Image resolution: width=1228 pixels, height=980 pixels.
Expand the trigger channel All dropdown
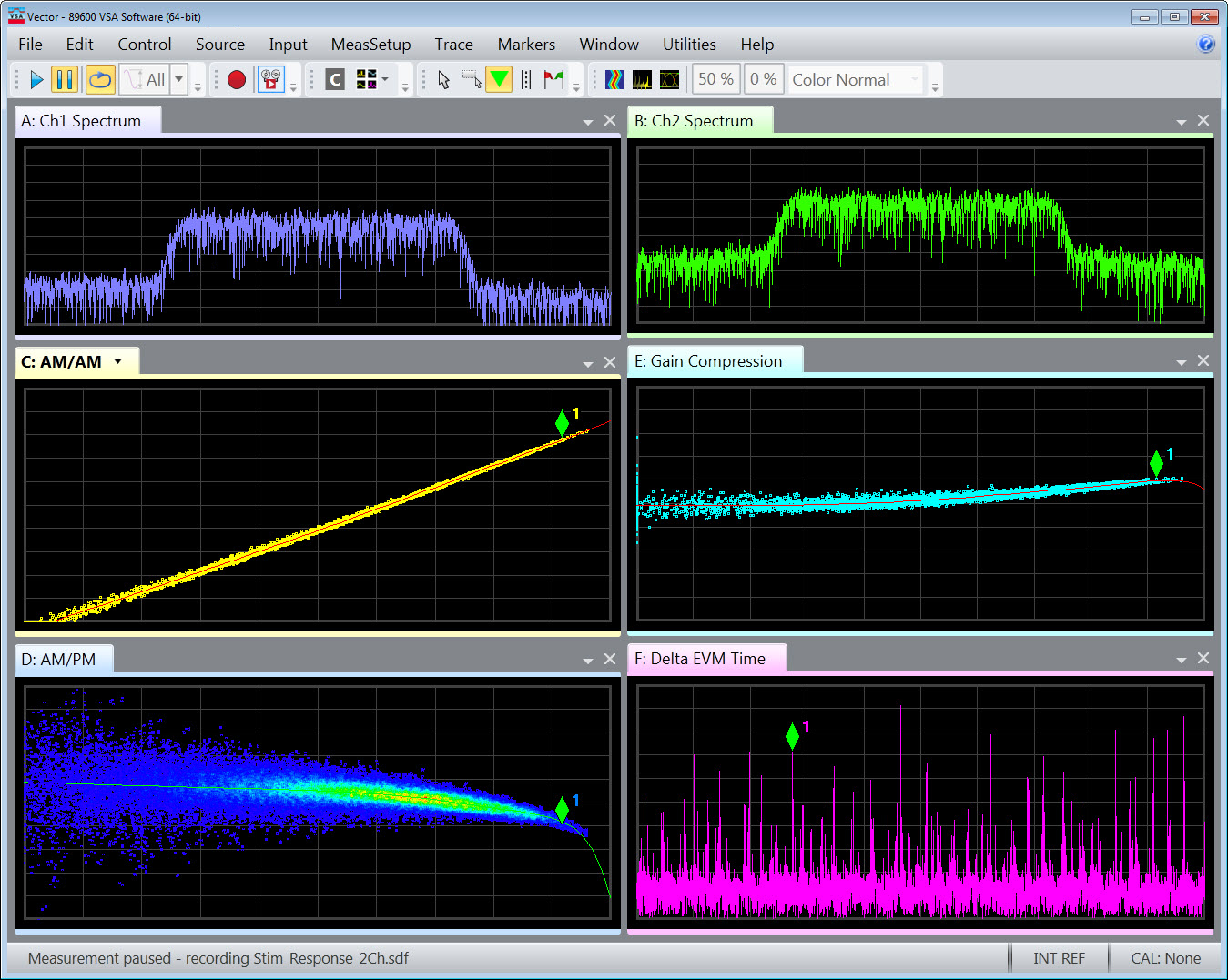click(x=178, y=79)
